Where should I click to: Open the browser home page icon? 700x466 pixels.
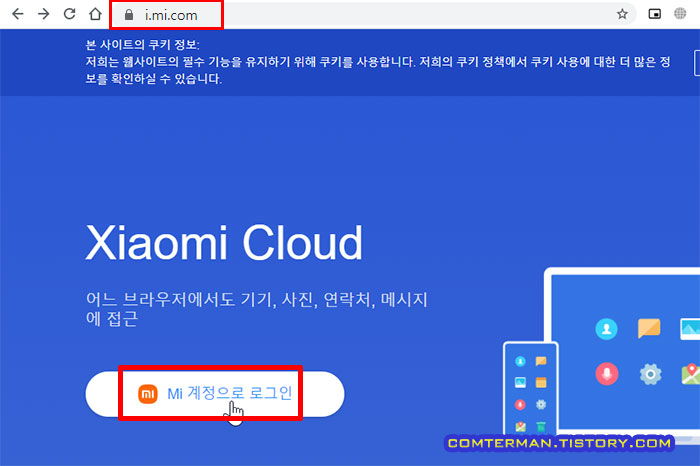[95, 14]
